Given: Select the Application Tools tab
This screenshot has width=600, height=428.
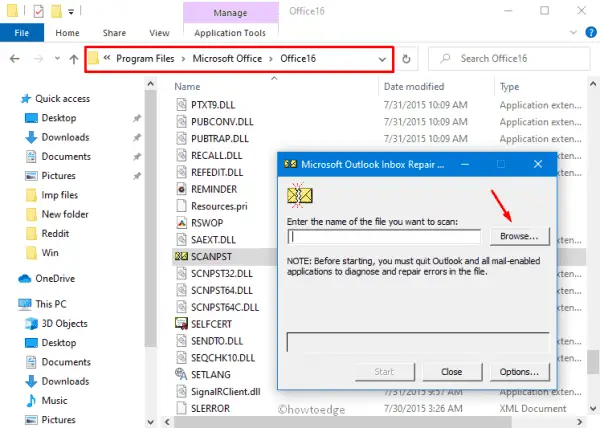Looking at the screenshot, I should (227, 31).
